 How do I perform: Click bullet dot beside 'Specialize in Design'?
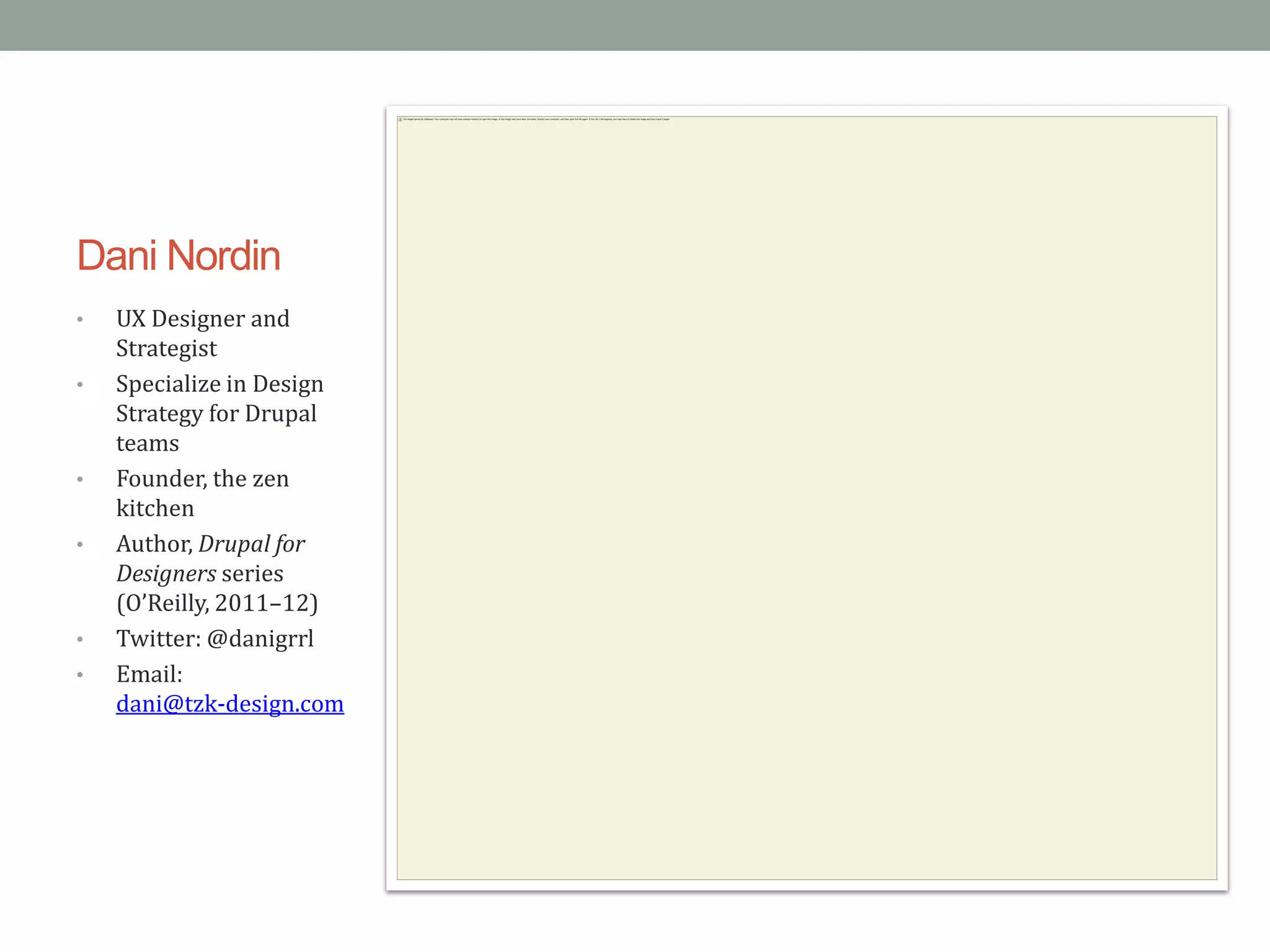click(x=80, y=385)
